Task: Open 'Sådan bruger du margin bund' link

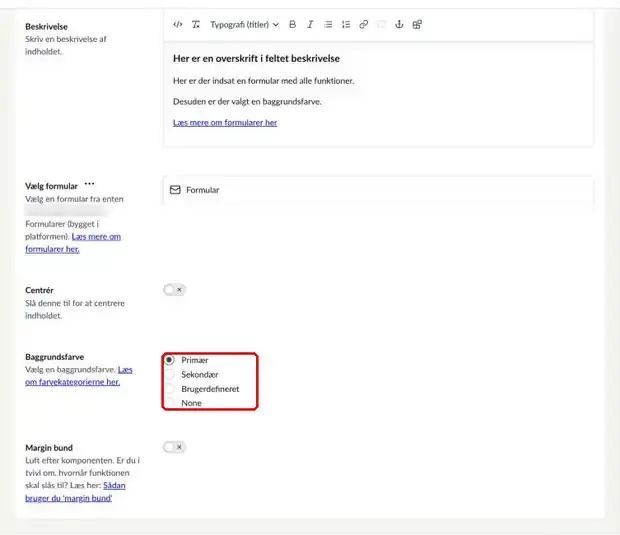Action: tap(75, 492)
